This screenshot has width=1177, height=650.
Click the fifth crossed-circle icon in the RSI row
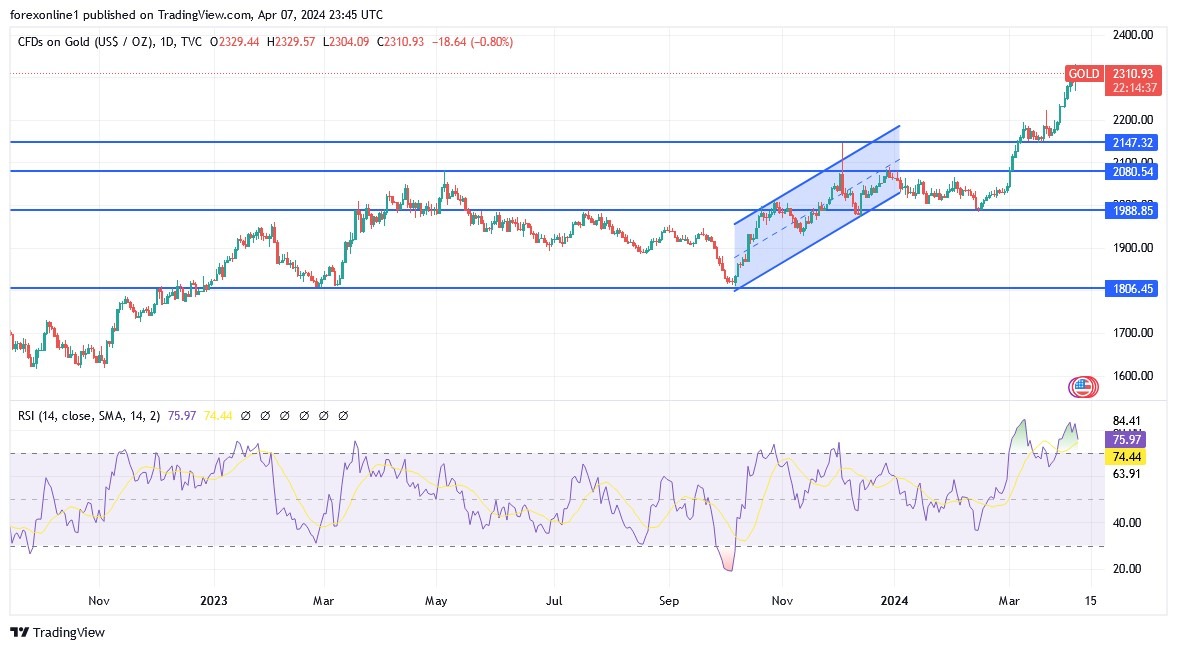[x=322, y=415]
